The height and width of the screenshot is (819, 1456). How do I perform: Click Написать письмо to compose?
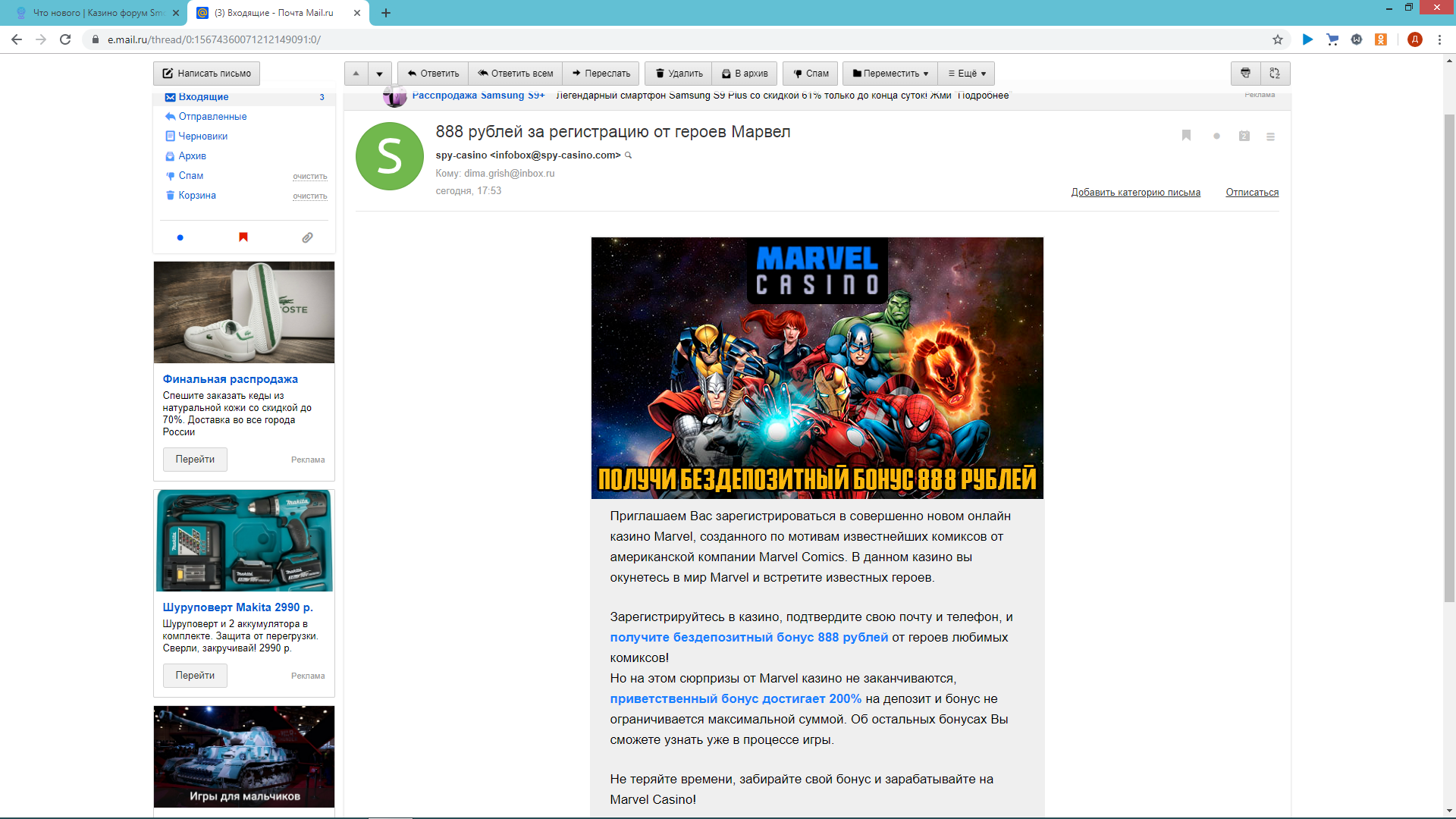point(207,74)
